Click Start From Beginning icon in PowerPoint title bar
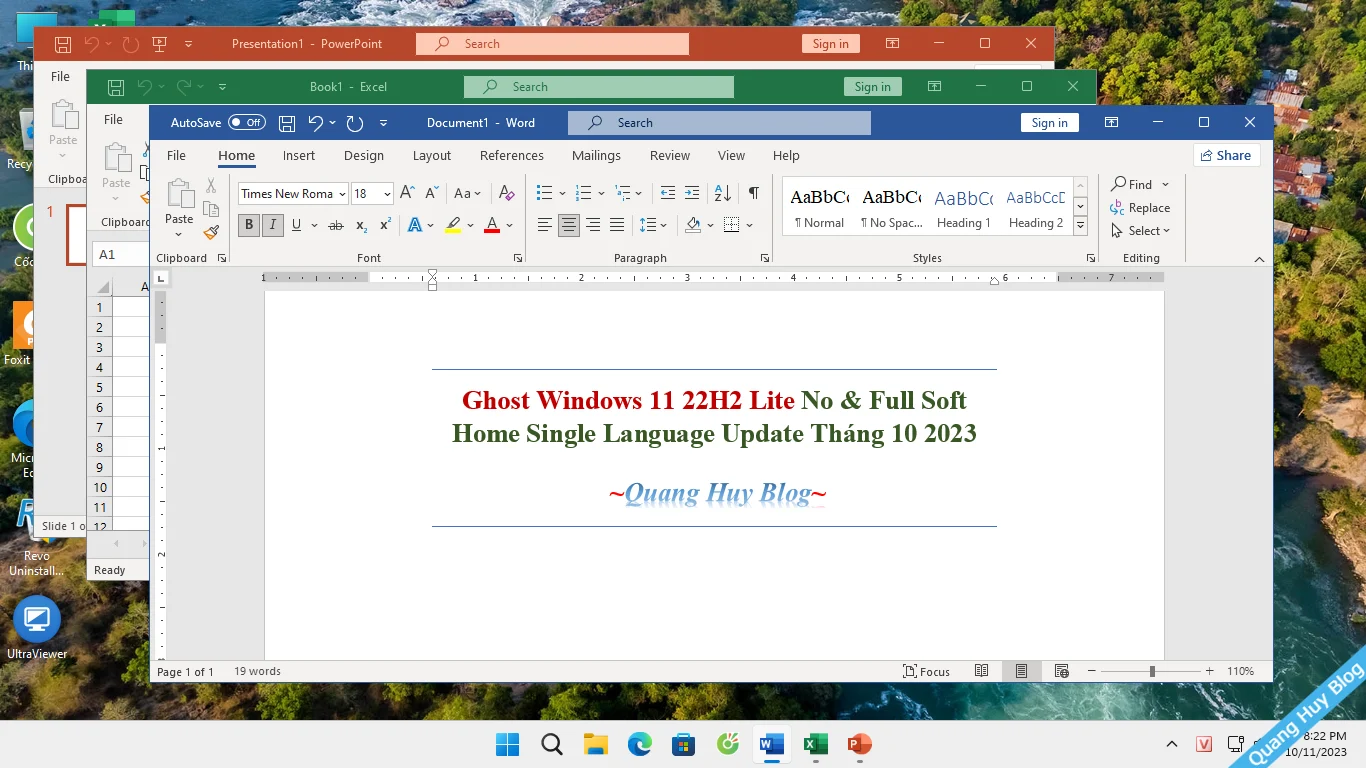Image resolution: width=1366 pixels, height=768 pixels. pyautogui.click(x=159, y=44)
